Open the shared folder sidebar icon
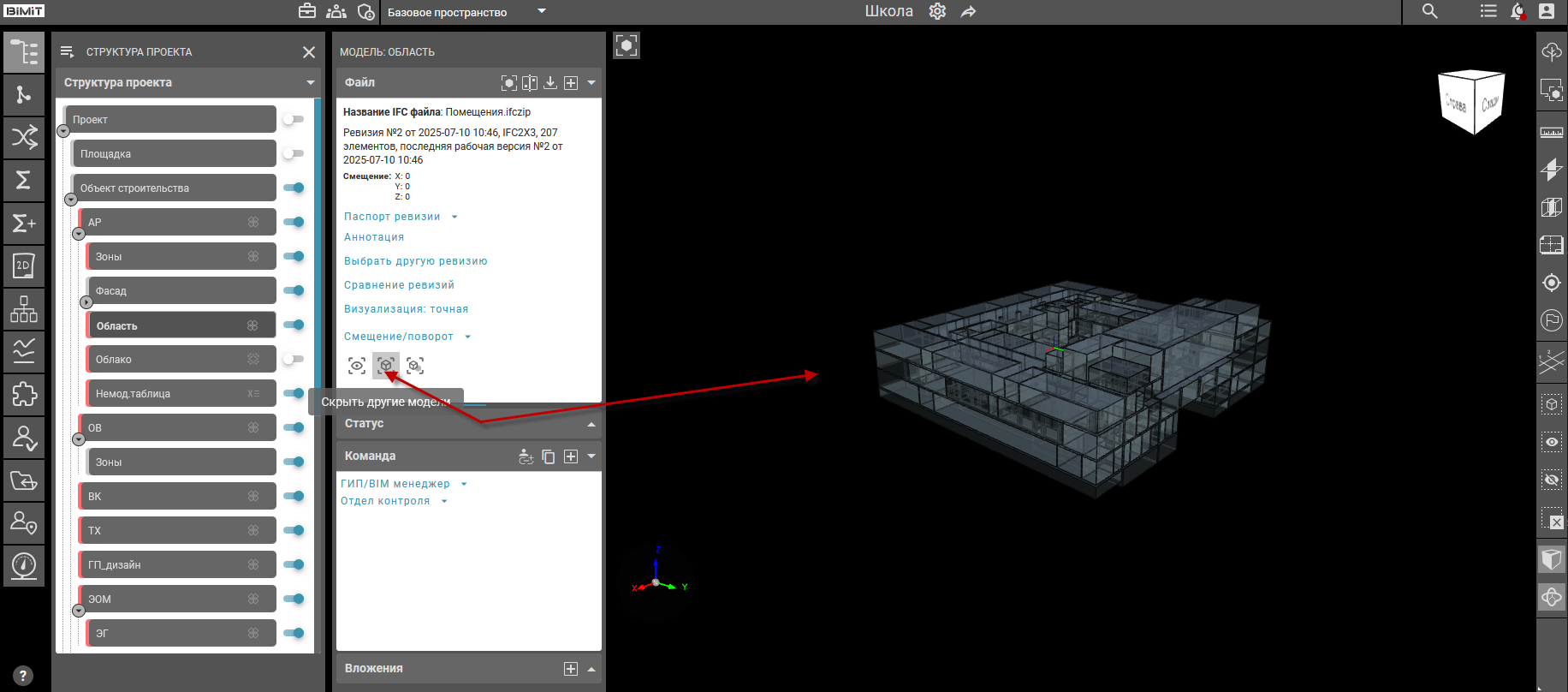This screenshot has width=1568, height=692. pos(24,480)
